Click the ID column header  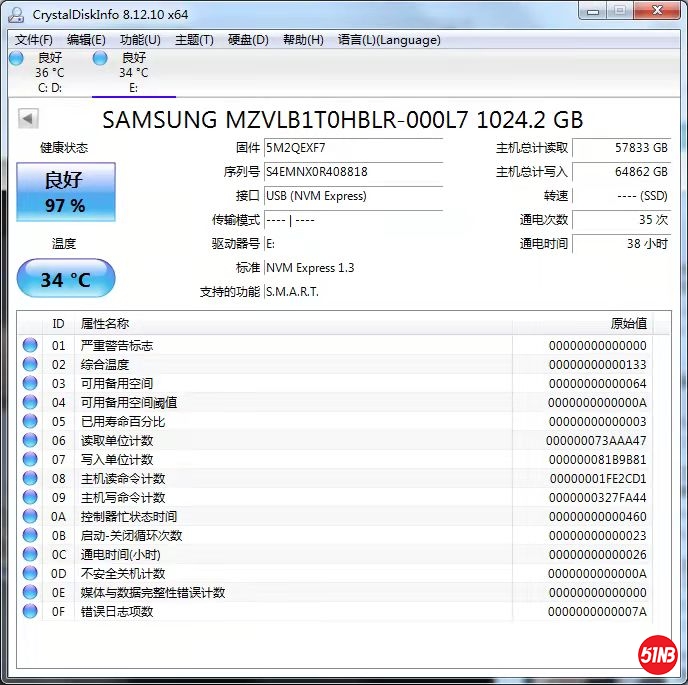[x=58, y=324]
